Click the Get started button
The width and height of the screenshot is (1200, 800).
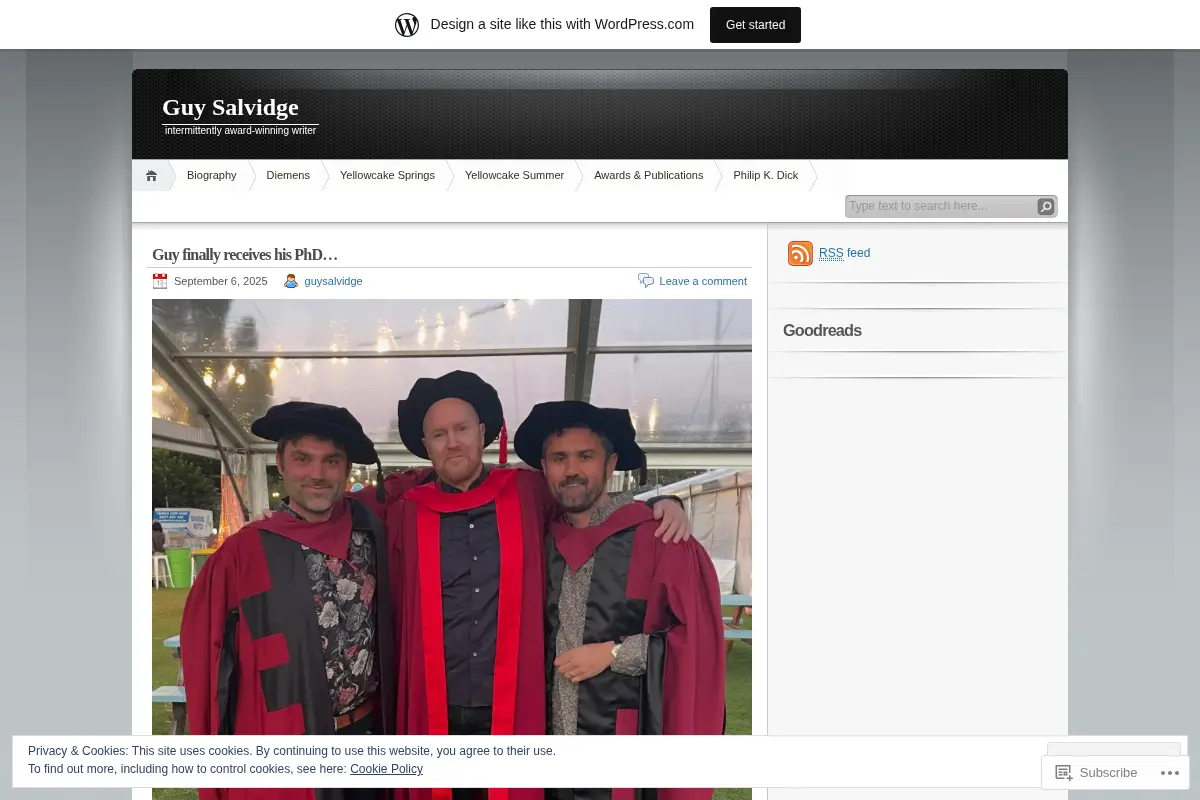point(755,25)
